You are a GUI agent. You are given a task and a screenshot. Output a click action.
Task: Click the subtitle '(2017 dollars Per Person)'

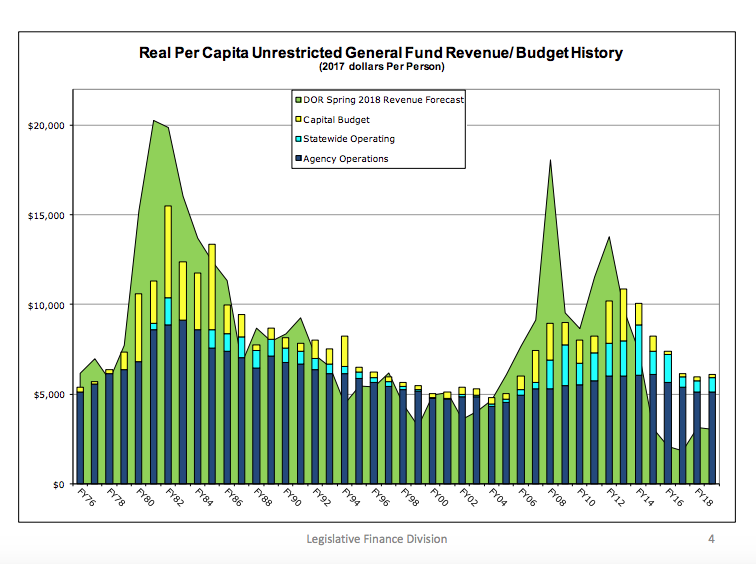pos(381,67)
